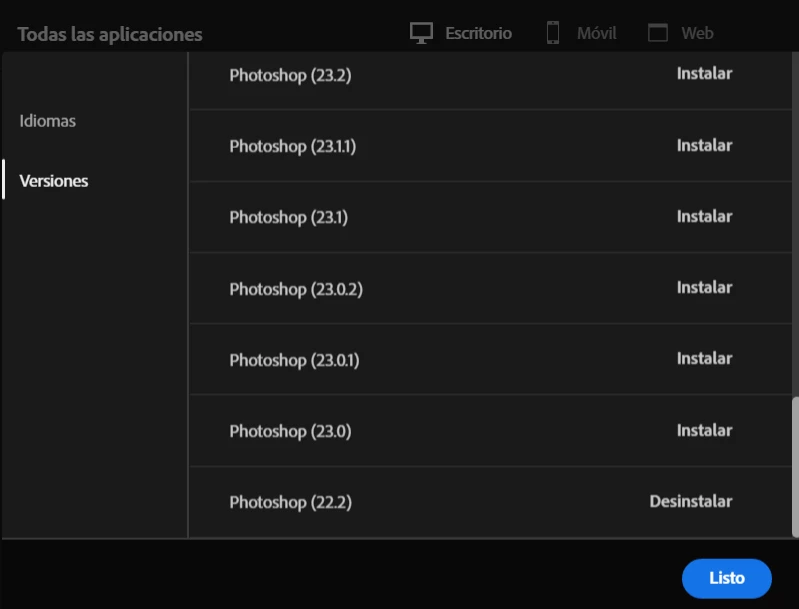Viewport: 799px width, 609px height.
Task: Install Photoshop (23.0)
Action: 704,430
